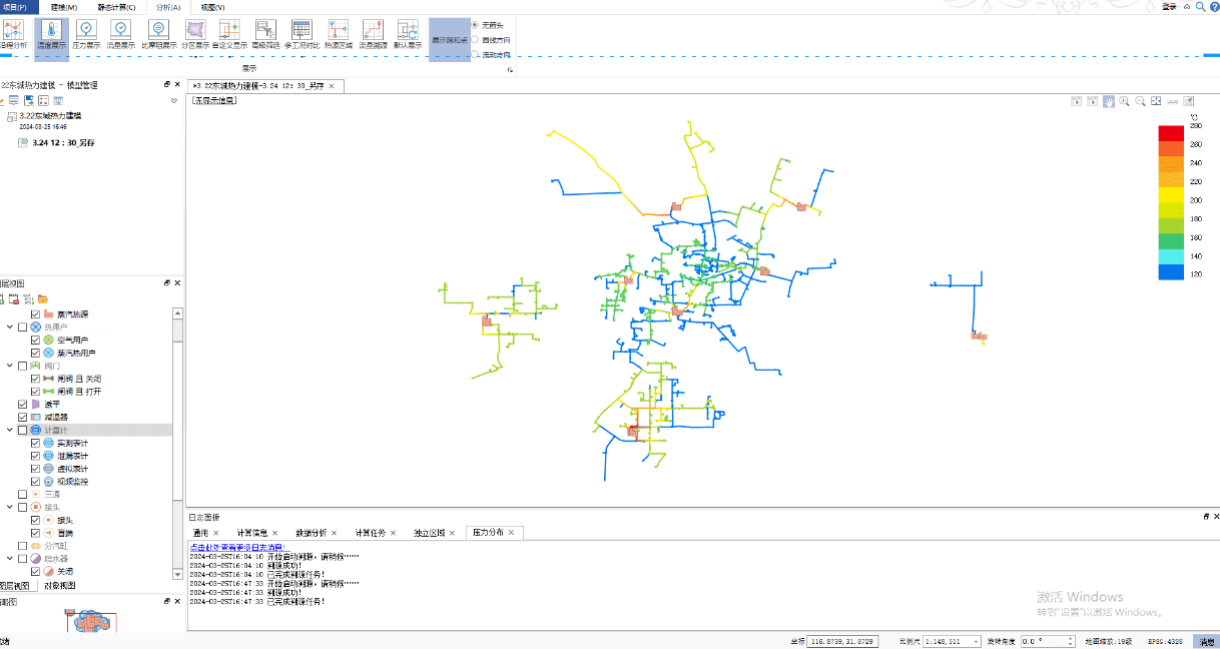
Task: Activate the pan hand tool on map
Action: pos(1108,101)
